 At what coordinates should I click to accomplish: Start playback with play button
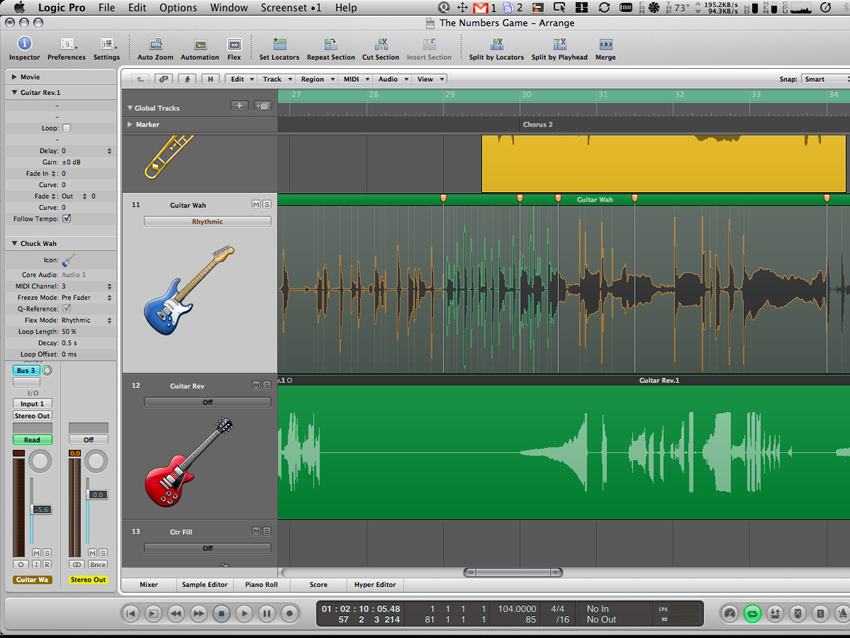click(x=244, y=614)
